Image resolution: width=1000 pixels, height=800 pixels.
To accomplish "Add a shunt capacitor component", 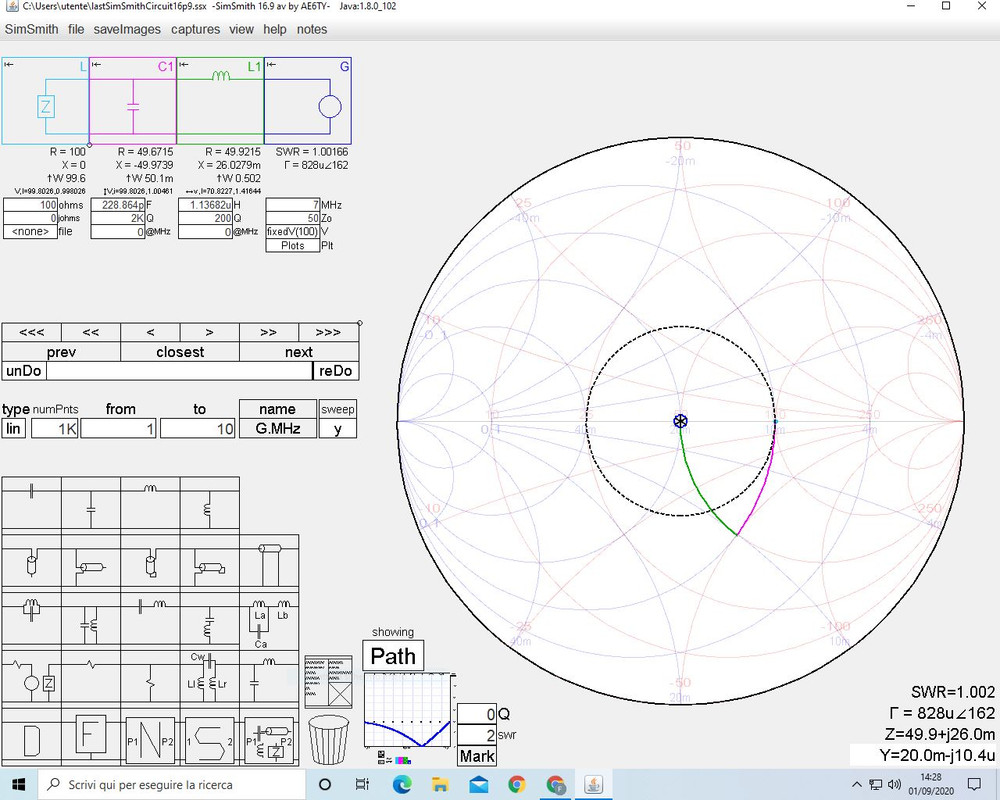I will [x=91, y=503].
